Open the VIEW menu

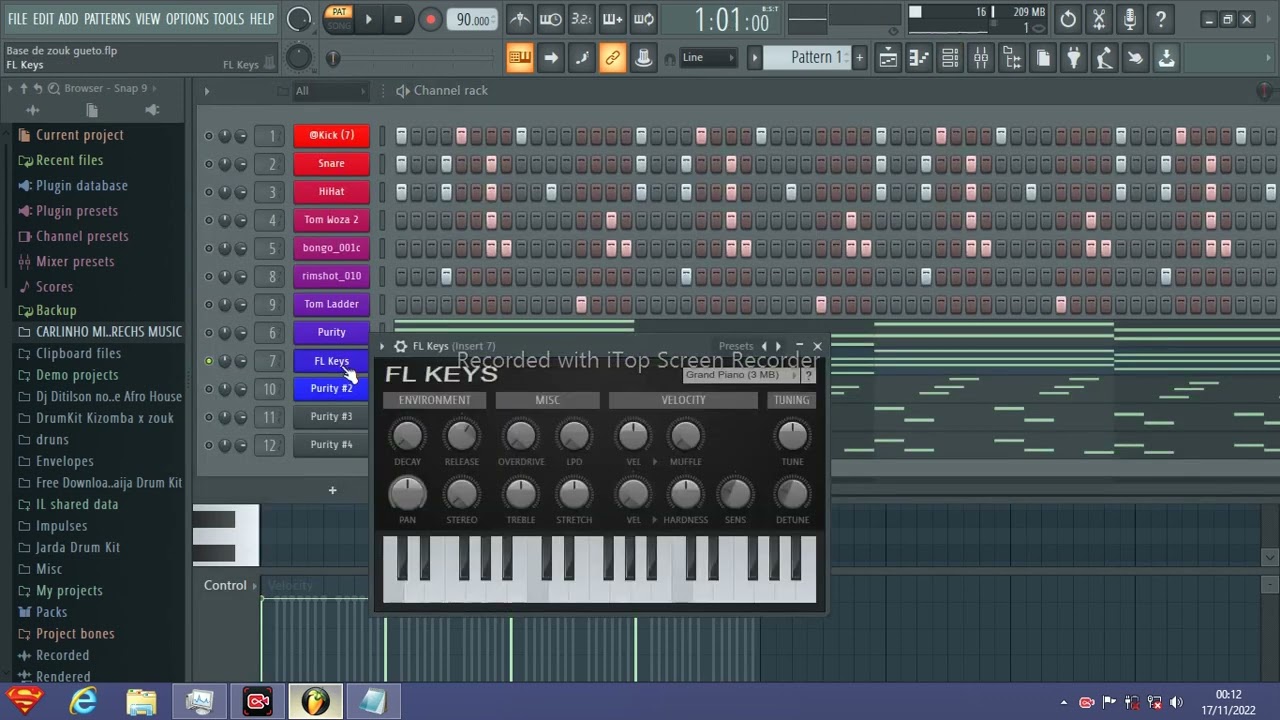pos(148,19)
